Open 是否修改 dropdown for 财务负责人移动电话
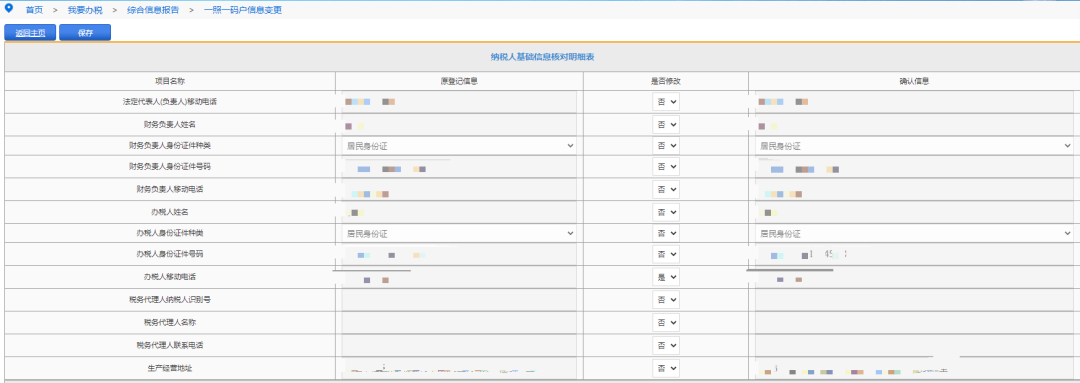Image resolution: width=1080 pixels, height=383 pixels. [666, 189]
